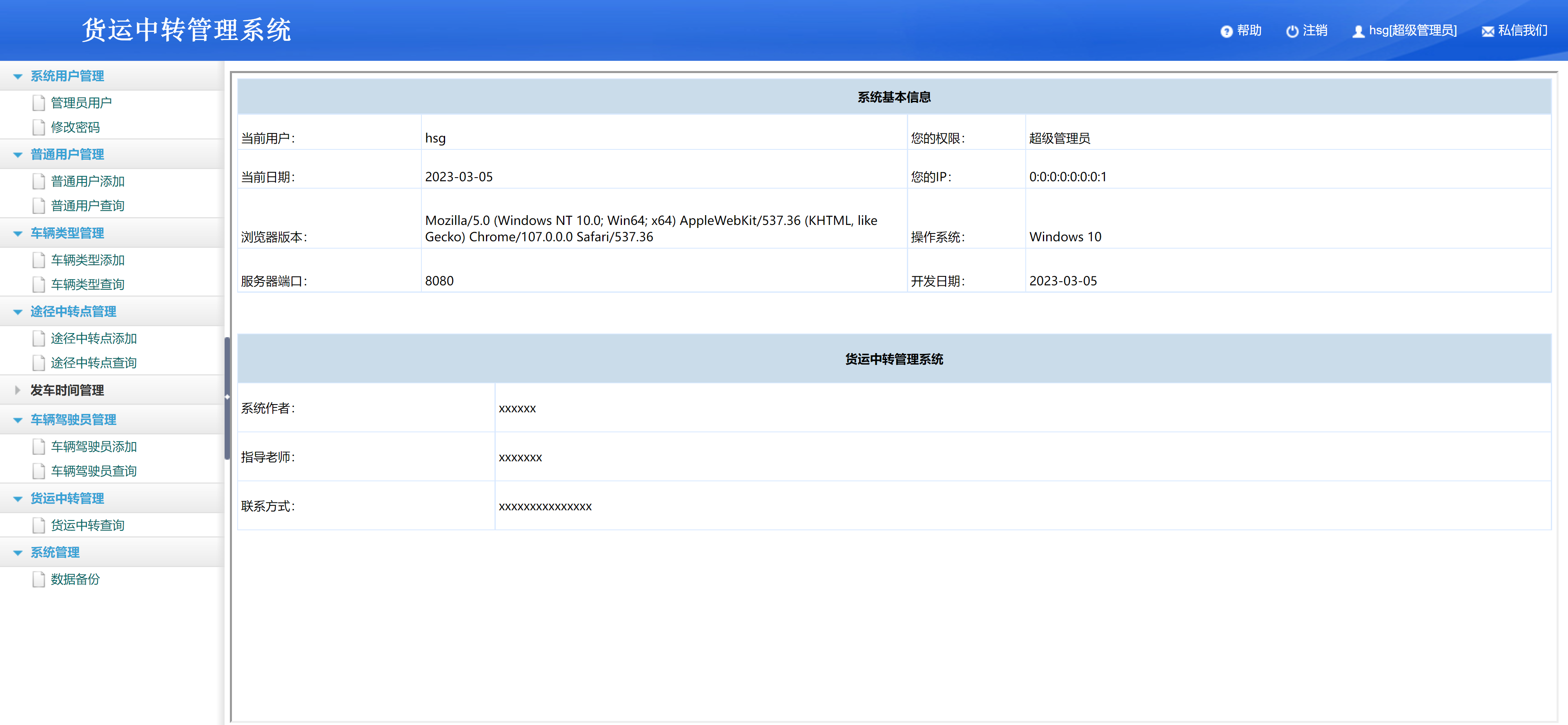The image size is (1568, 725).
Task: Click the help question mark icon
Action: click(1226, 31)
